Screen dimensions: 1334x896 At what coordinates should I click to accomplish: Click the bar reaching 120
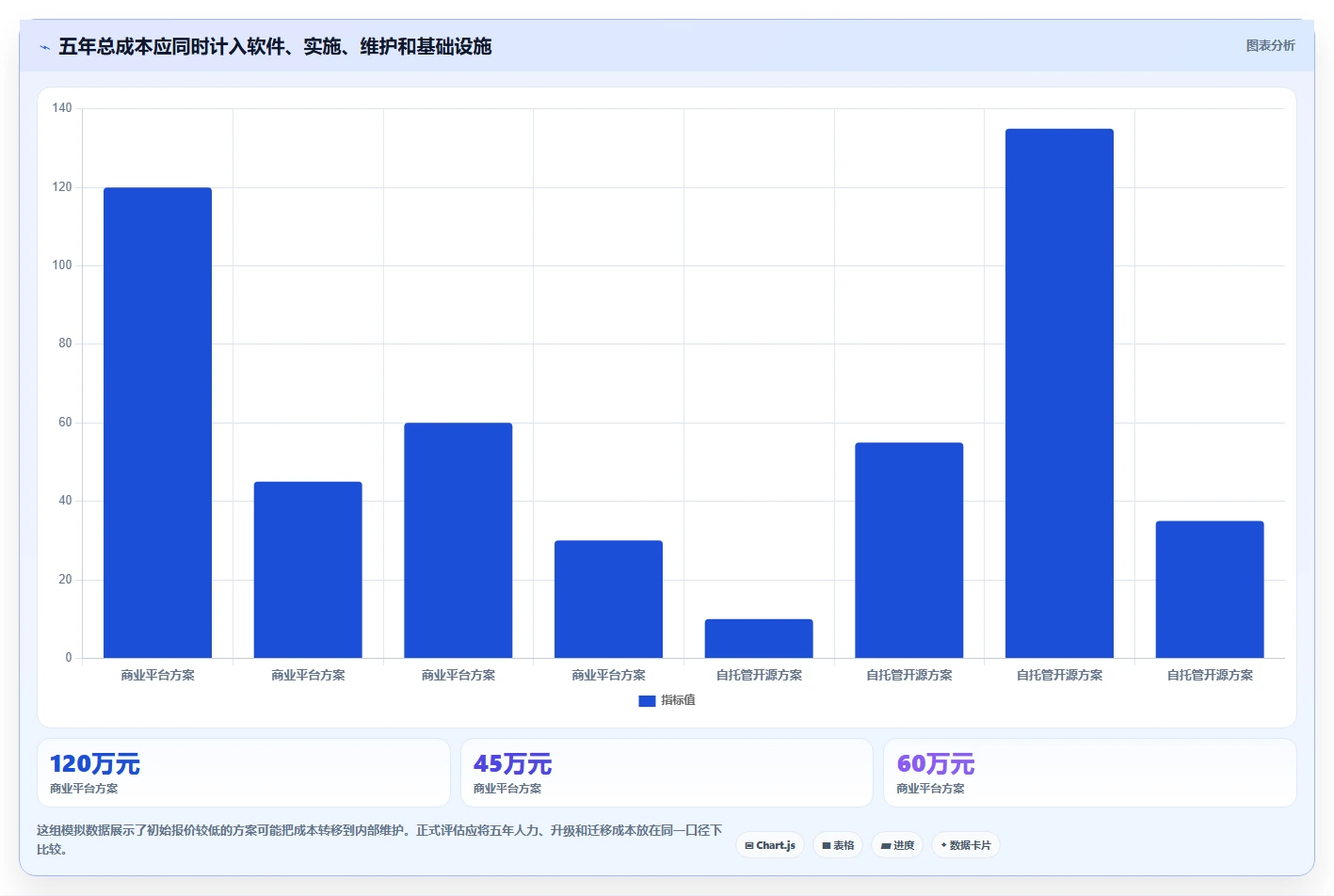point(157,423)
